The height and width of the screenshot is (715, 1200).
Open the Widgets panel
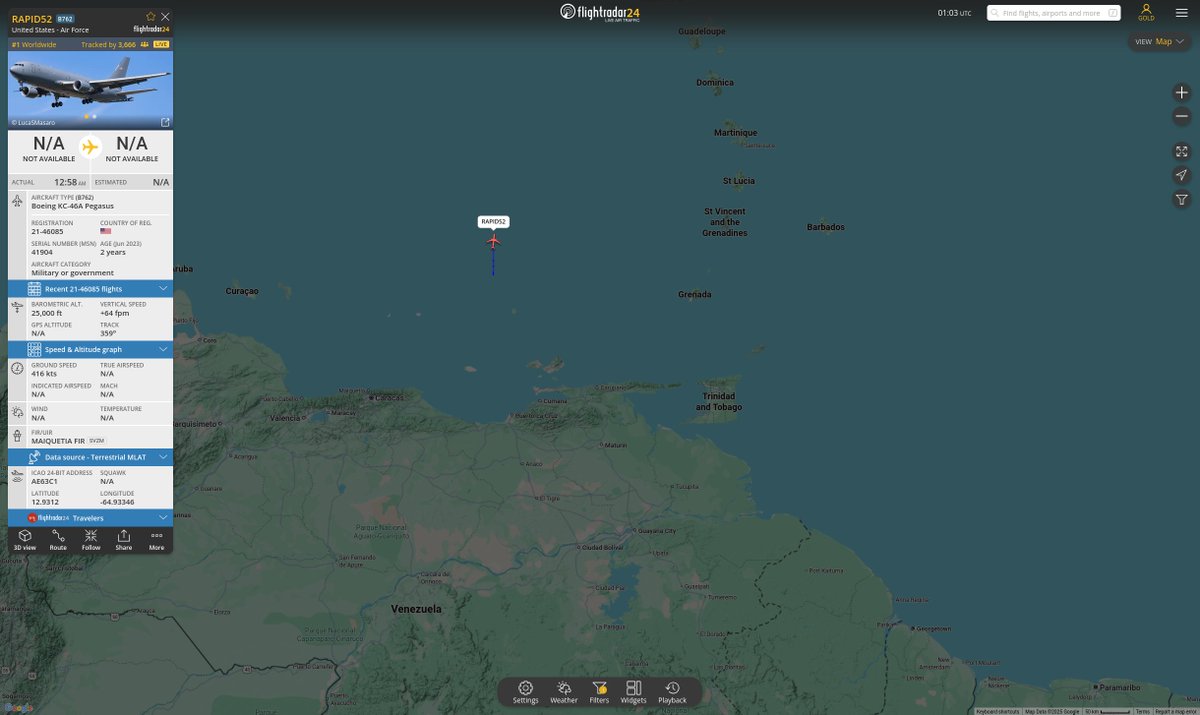pyautogui.click(x=633, y=692)
